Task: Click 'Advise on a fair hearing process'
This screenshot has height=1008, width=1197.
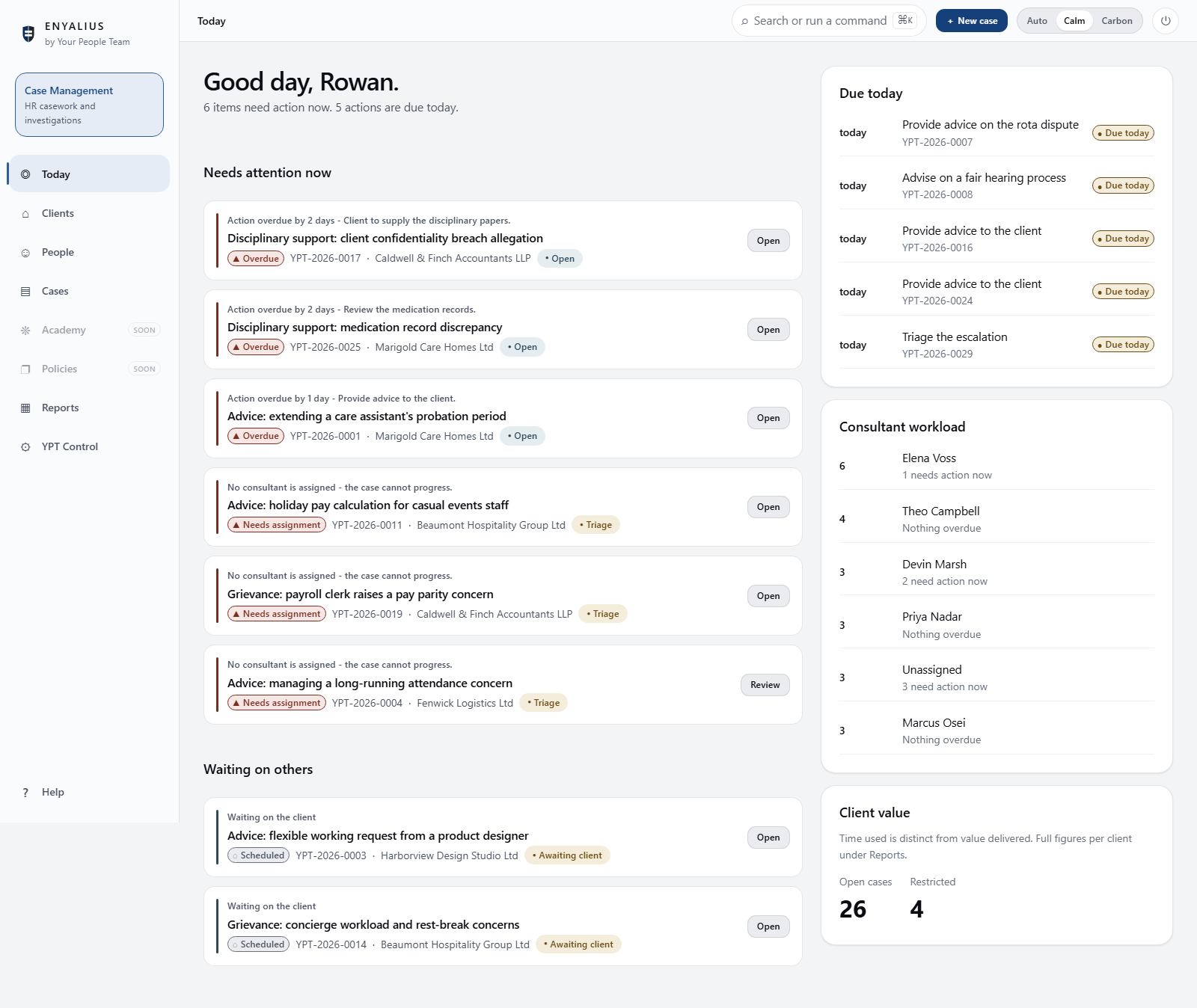Action: tap(984, 178)
